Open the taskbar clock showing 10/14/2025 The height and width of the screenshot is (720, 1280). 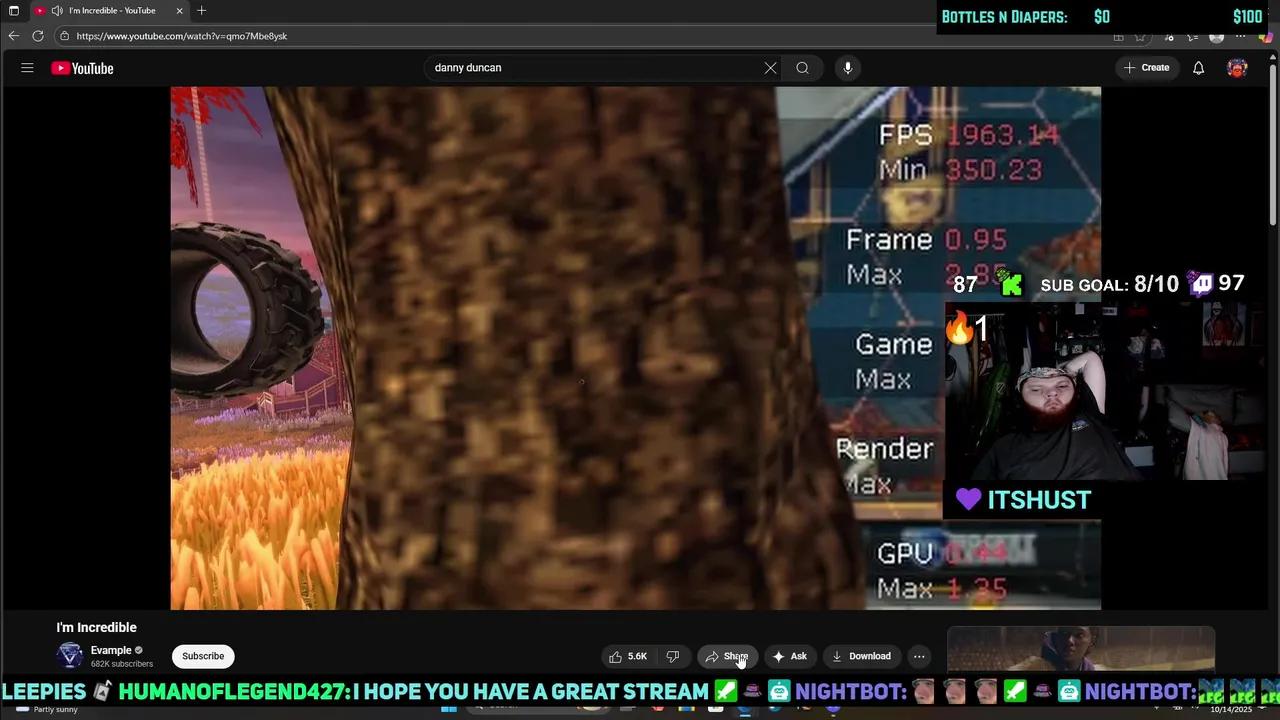click(x=1230, y=709)
